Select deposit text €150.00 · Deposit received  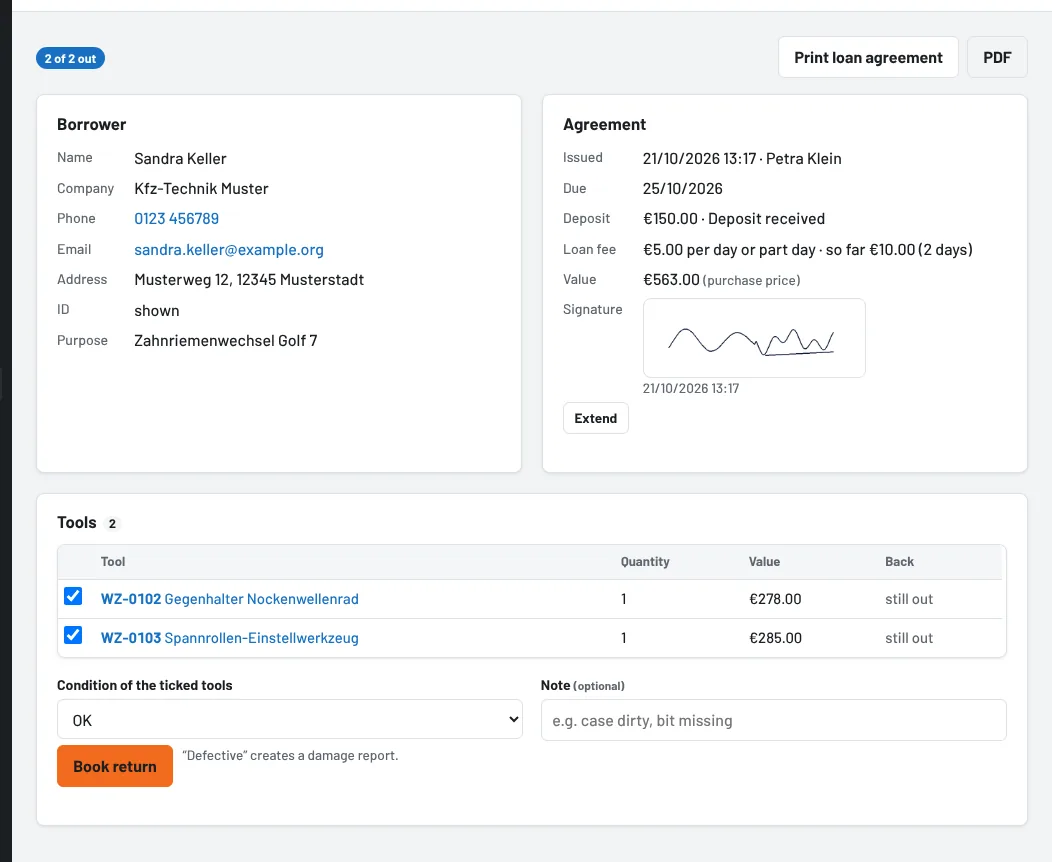734,219
